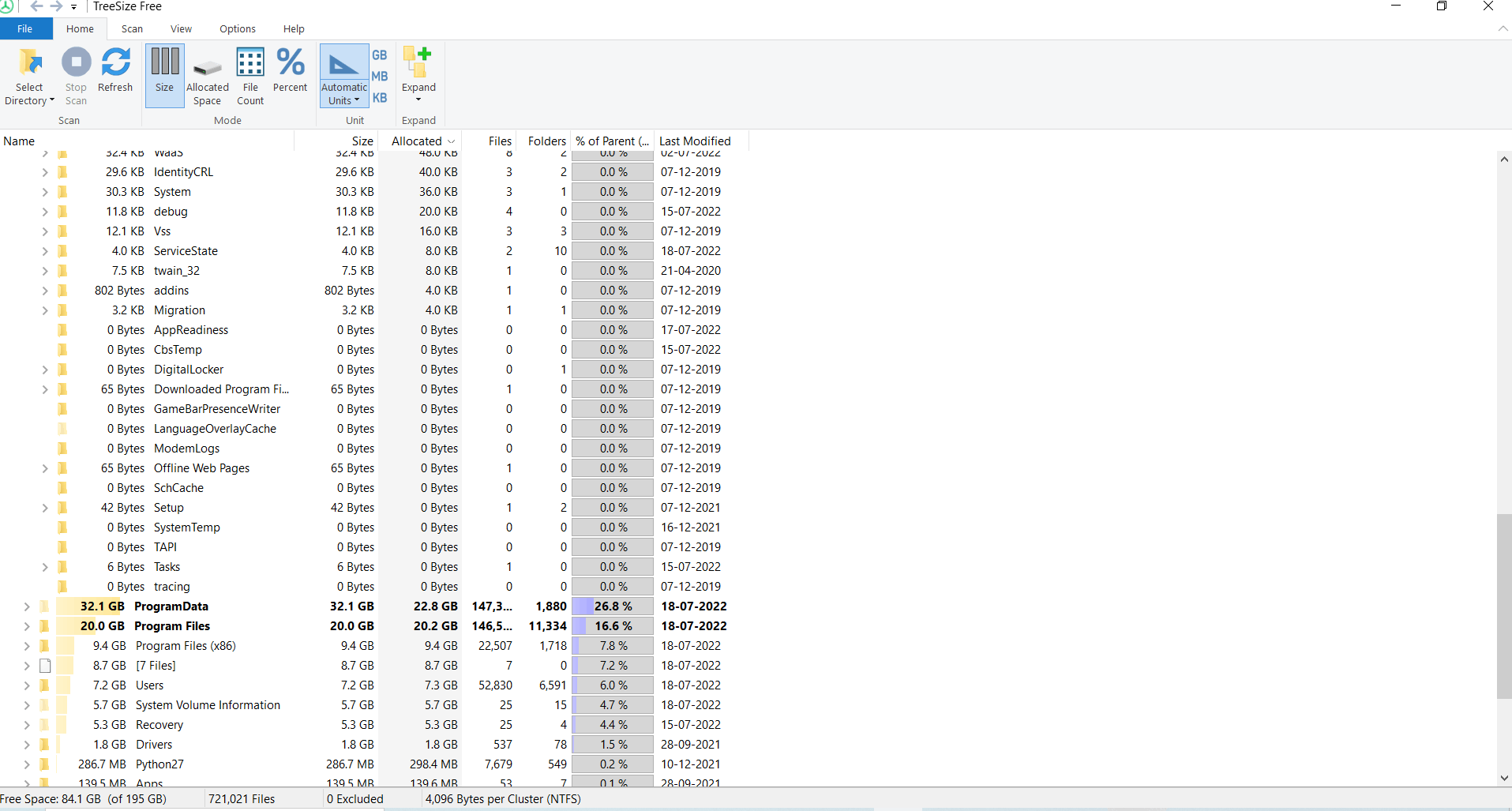
Task: Open the Help ribbon tab
Action: tap(294, 28)
